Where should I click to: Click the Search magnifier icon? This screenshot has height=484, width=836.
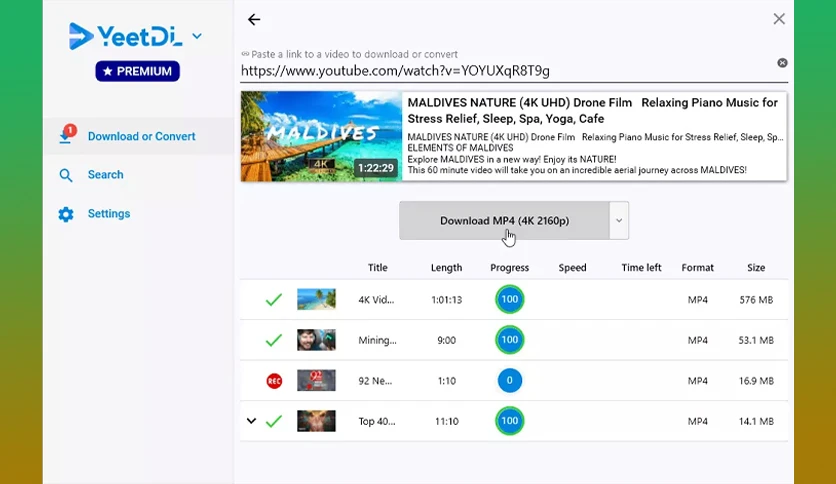point(66,175)
